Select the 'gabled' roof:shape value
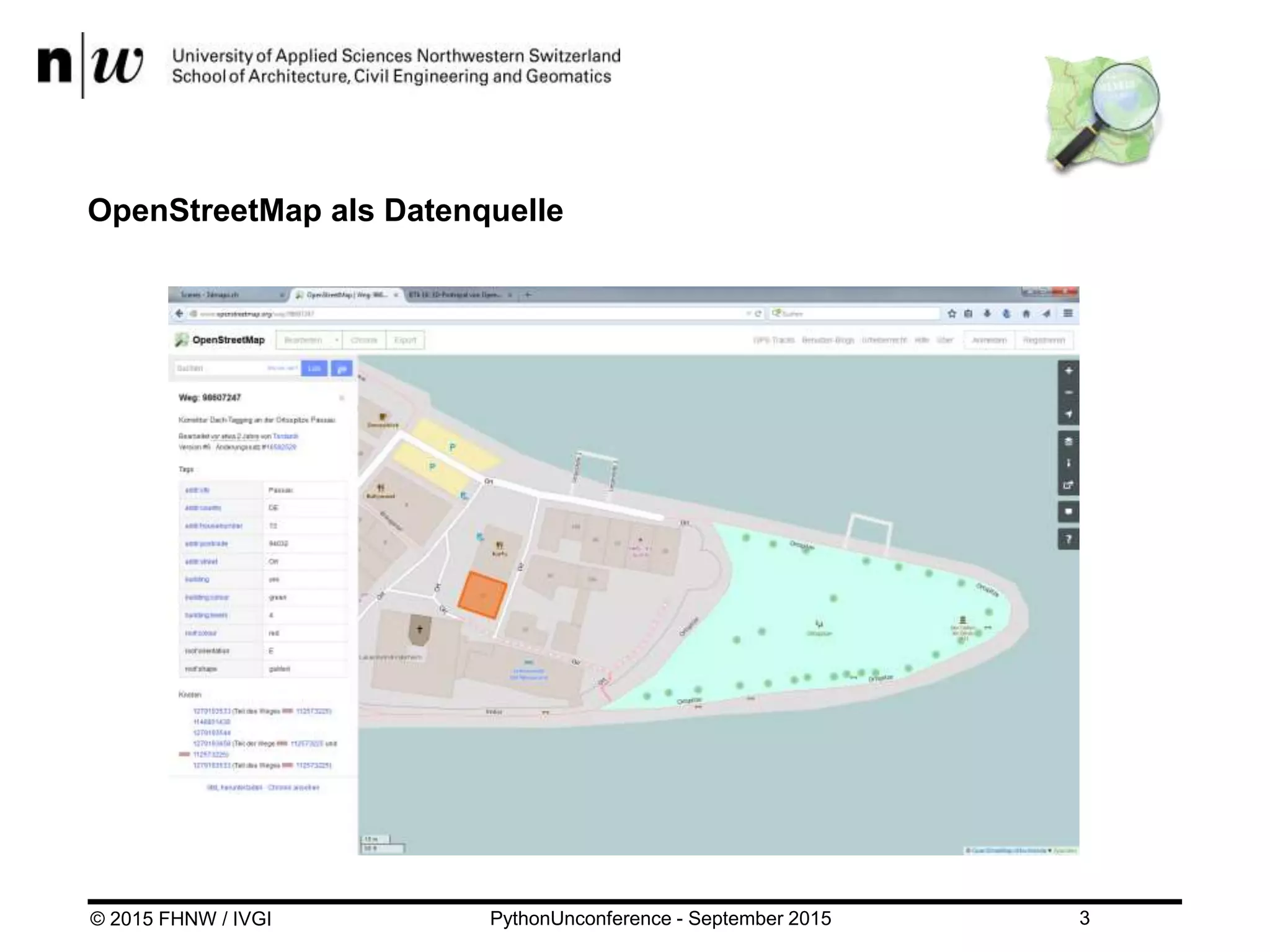The image size is (1270, 952). tap(279, 669)
